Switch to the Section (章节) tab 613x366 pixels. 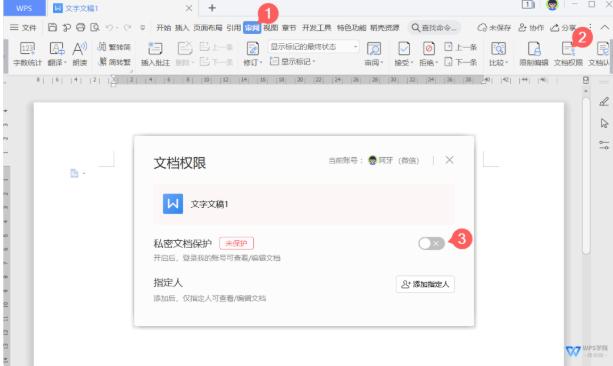(x=289, y=27)
